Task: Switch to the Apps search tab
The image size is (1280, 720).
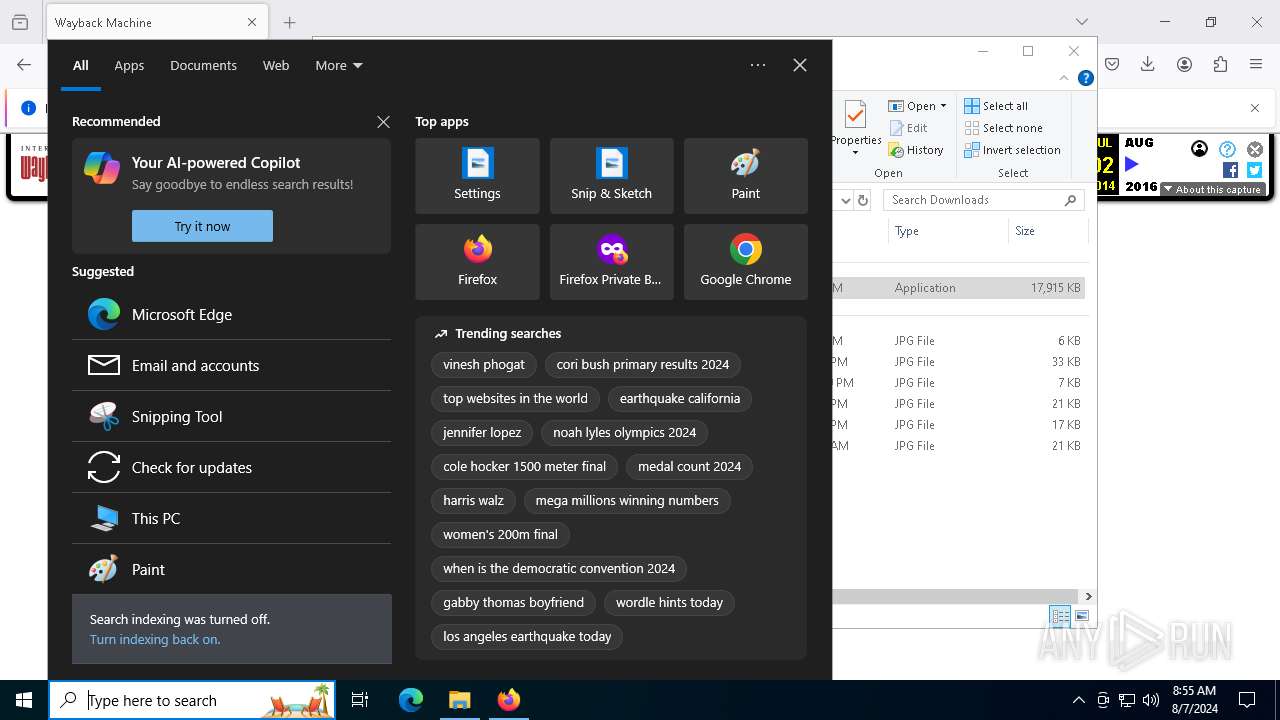Action: [129, 65]
